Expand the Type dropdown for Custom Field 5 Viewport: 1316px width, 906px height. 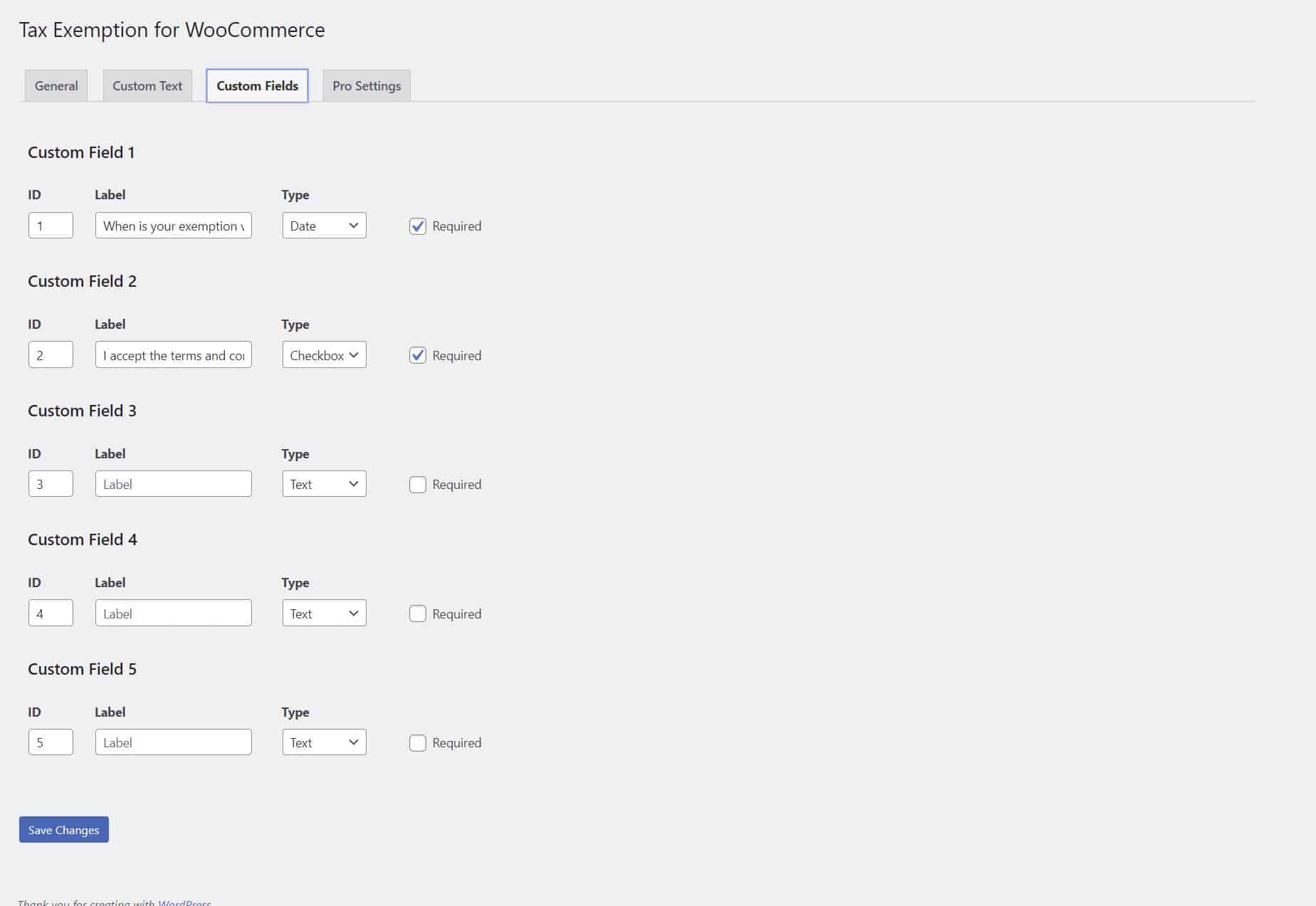click(324, 742)
